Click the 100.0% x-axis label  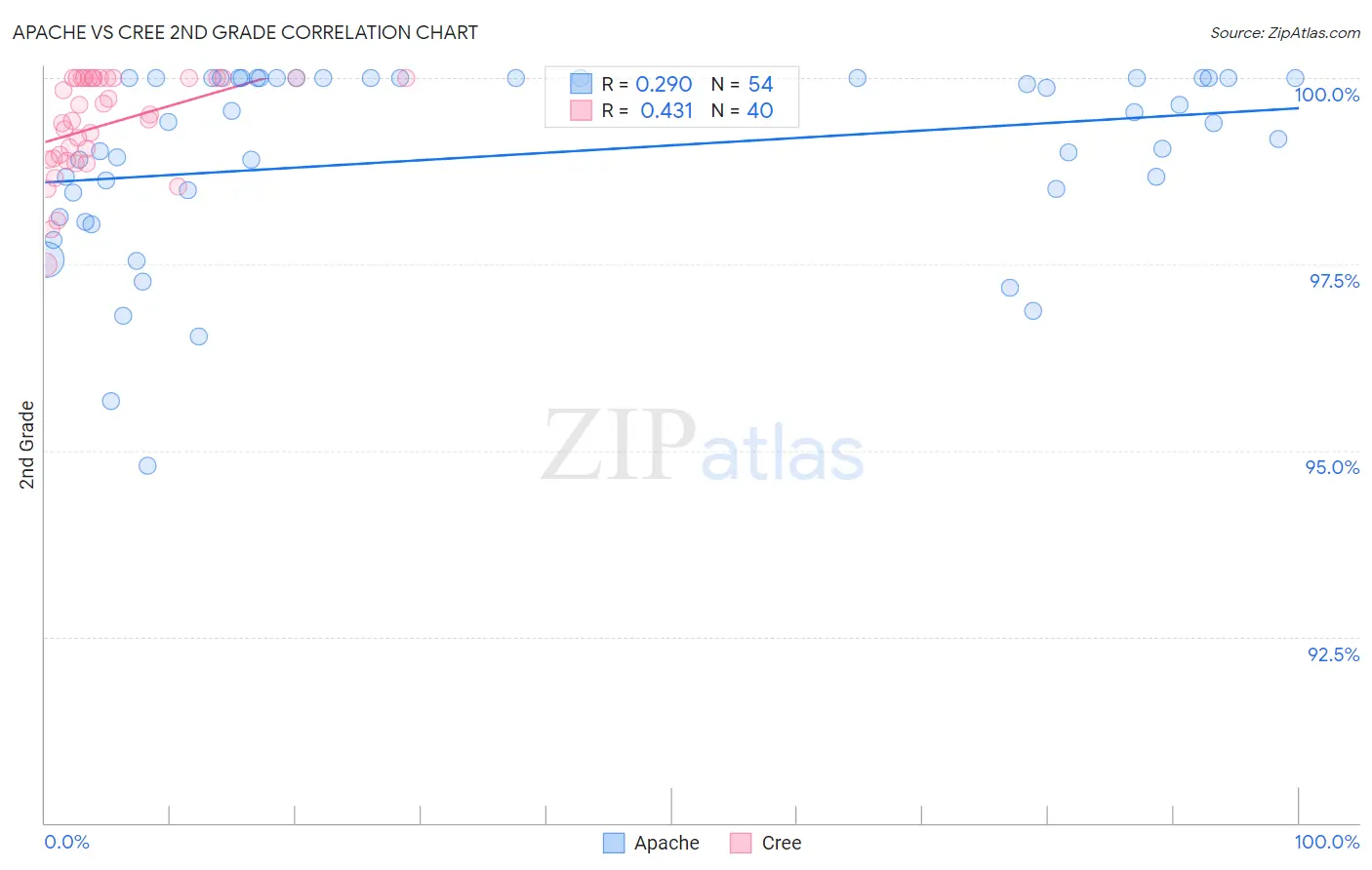pyautogui.click(x=1327, y=842)
